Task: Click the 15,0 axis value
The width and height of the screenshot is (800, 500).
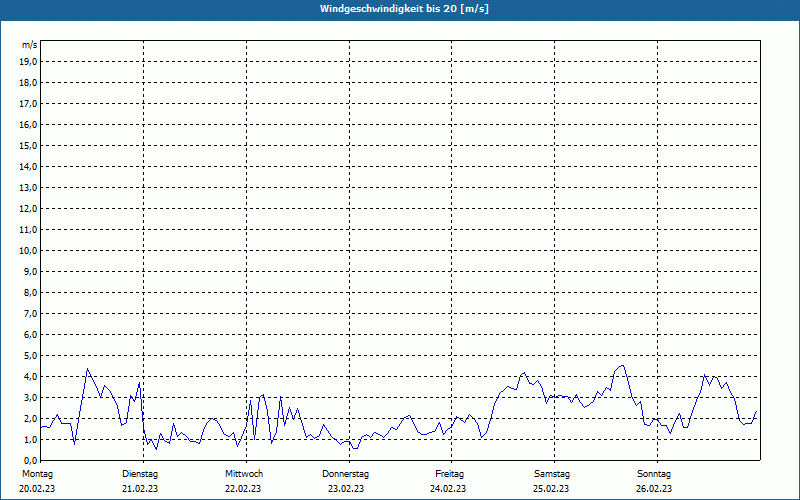Action: point(28,145)
